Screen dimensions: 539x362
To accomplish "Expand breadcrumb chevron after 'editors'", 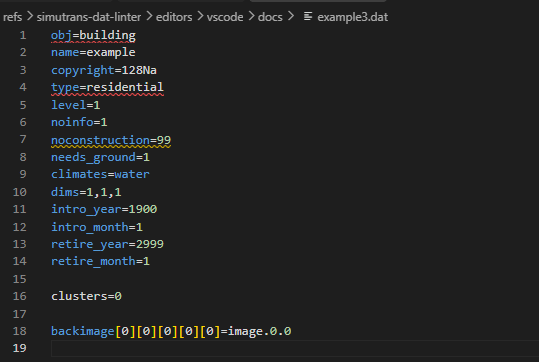I will [200, 16].
